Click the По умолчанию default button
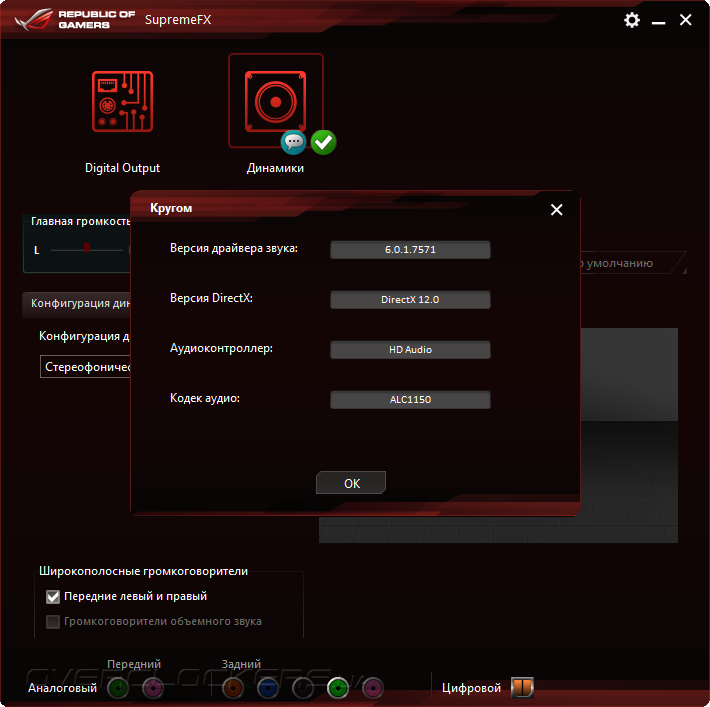This screenshot has width=710, height=707. point(633,263)
